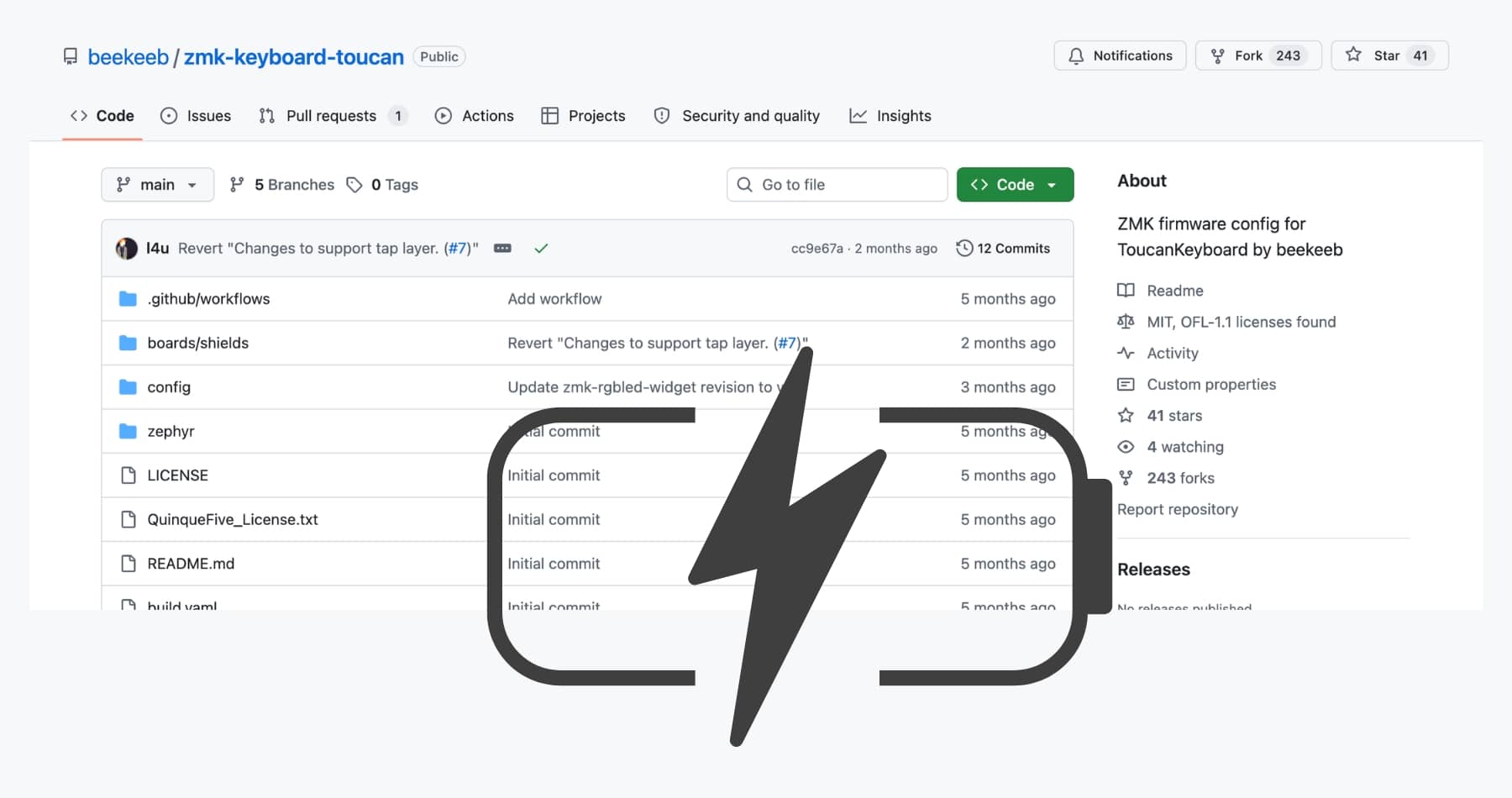1512x798 pixels.
Task: View the 5 Branches link
Action: pyautogui.click(x=282, y=185)
